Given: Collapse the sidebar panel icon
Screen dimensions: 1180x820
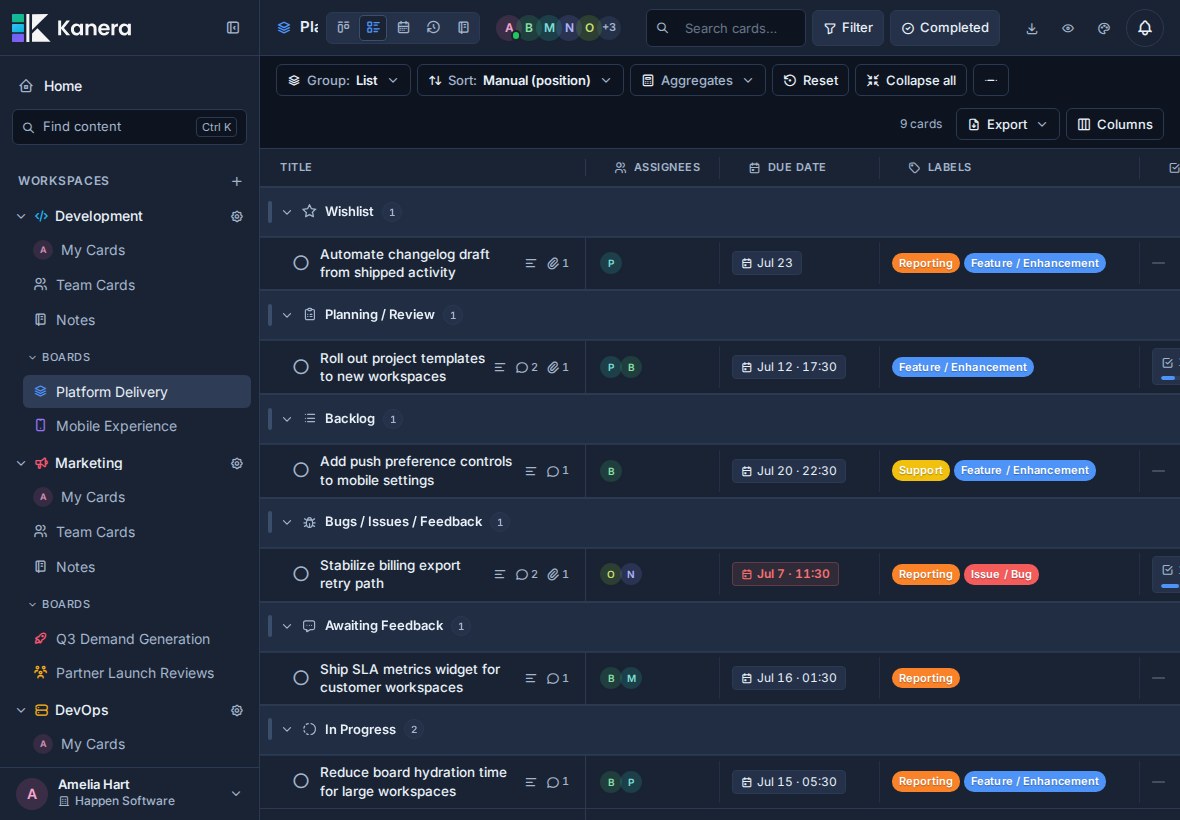Looking at the screenshot, I should [233, 28].
